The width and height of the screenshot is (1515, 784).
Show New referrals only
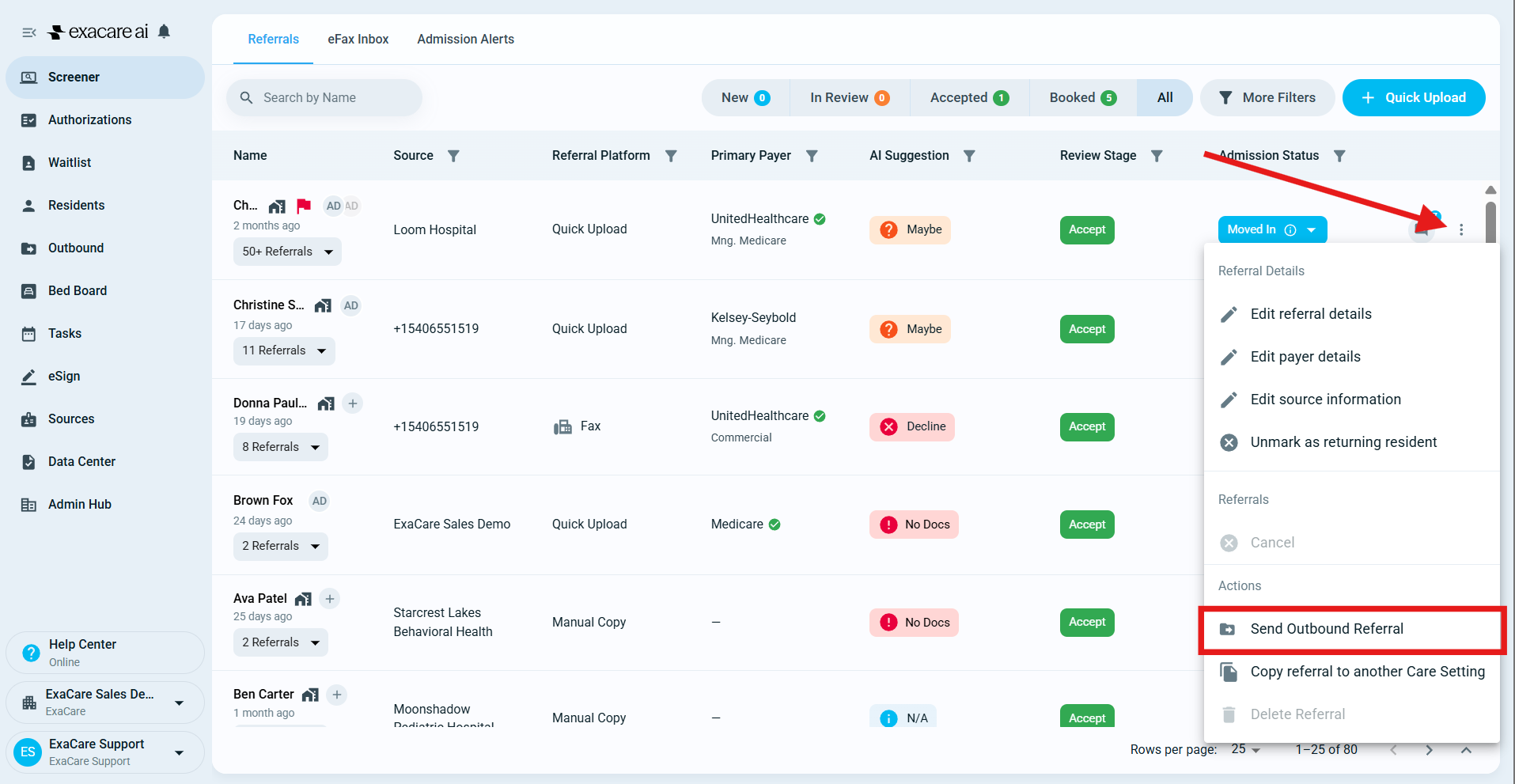pyautogui.click(x=745, y=97)
